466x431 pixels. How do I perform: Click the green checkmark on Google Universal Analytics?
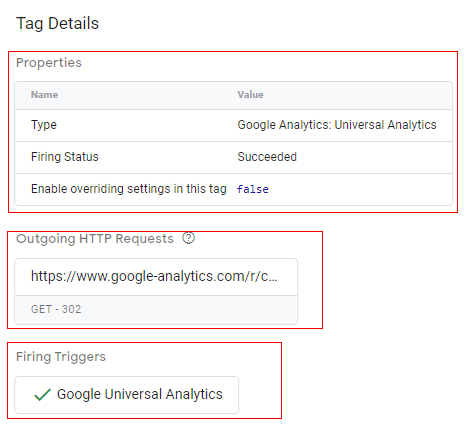click(x=42, y=395)
